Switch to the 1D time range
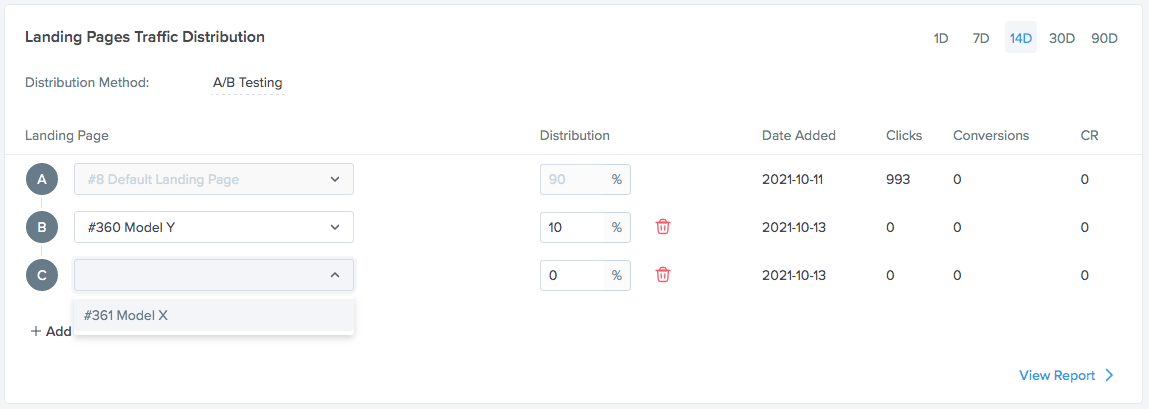 [941, 38]
